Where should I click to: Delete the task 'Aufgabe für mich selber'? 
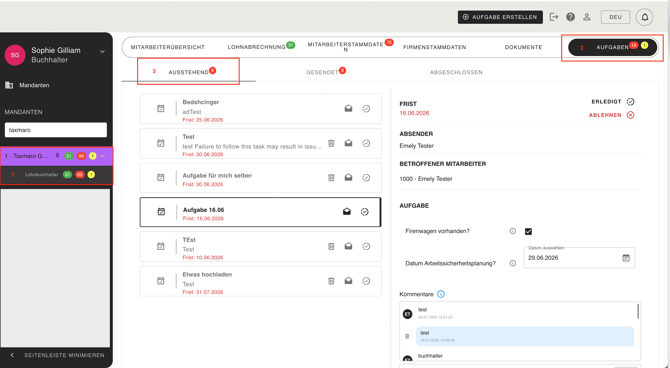coord(331,177)
